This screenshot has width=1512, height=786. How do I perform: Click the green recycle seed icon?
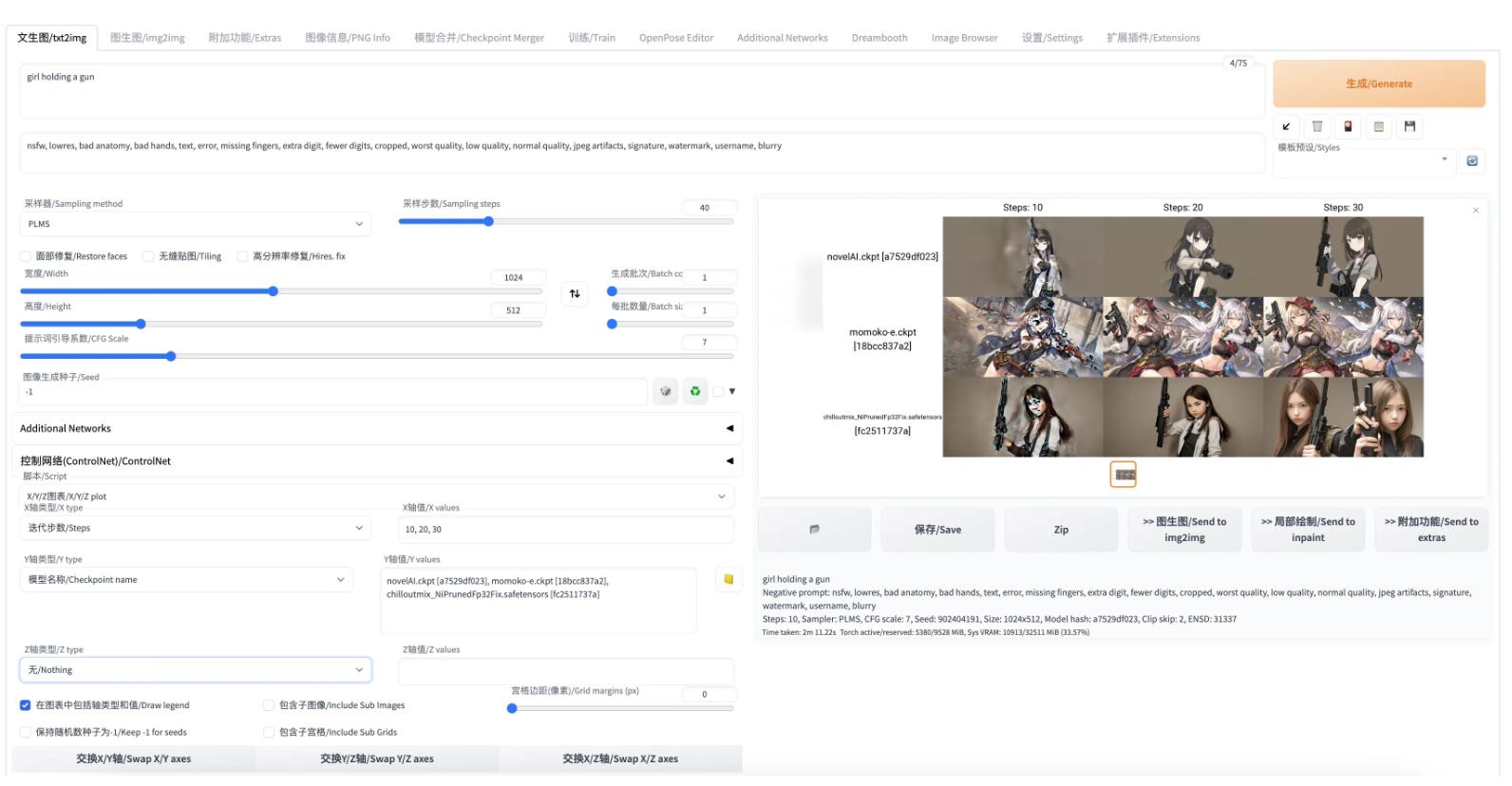[x=695, y=391]
